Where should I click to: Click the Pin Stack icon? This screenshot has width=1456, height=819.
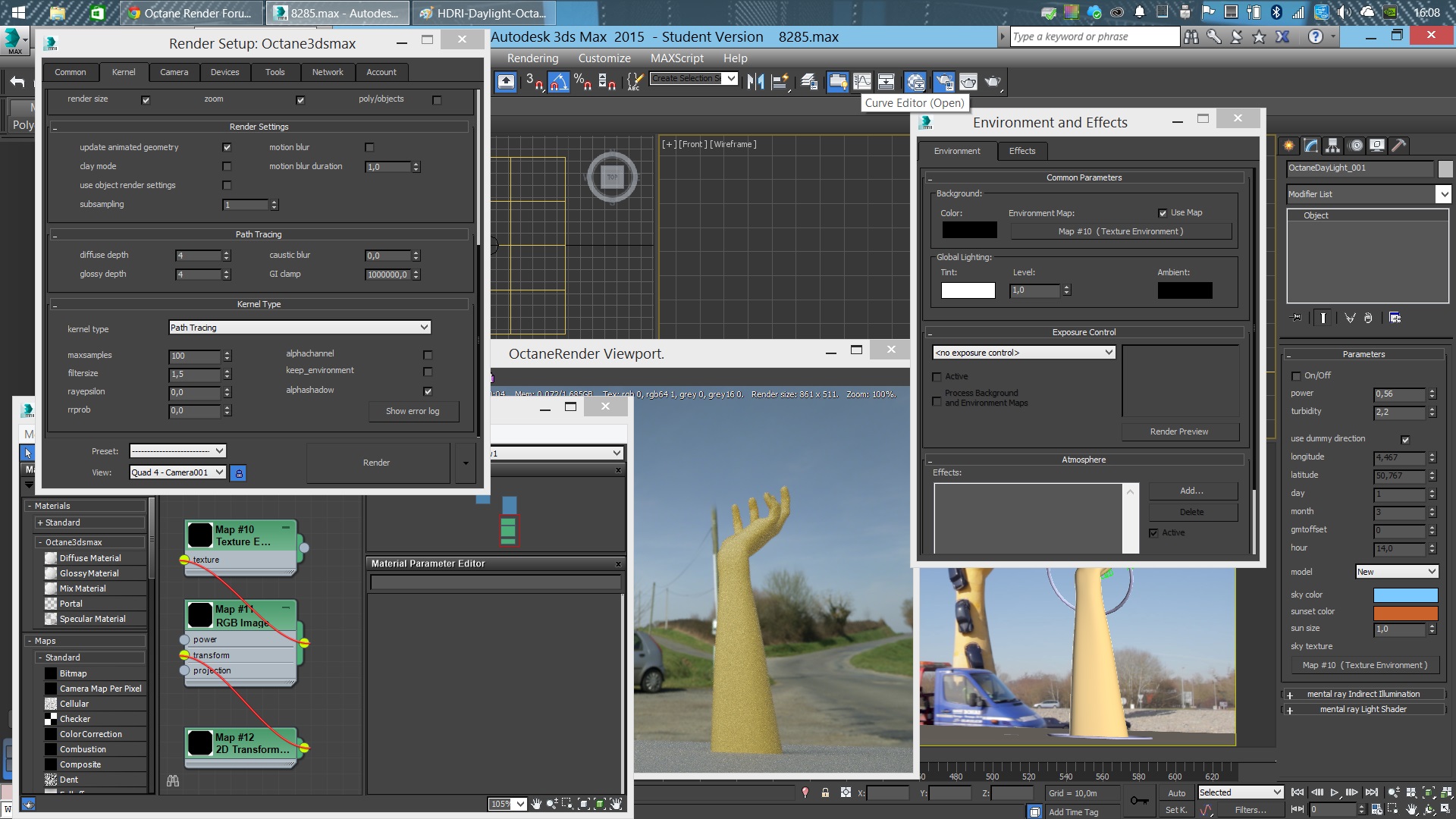[1296, 318]
